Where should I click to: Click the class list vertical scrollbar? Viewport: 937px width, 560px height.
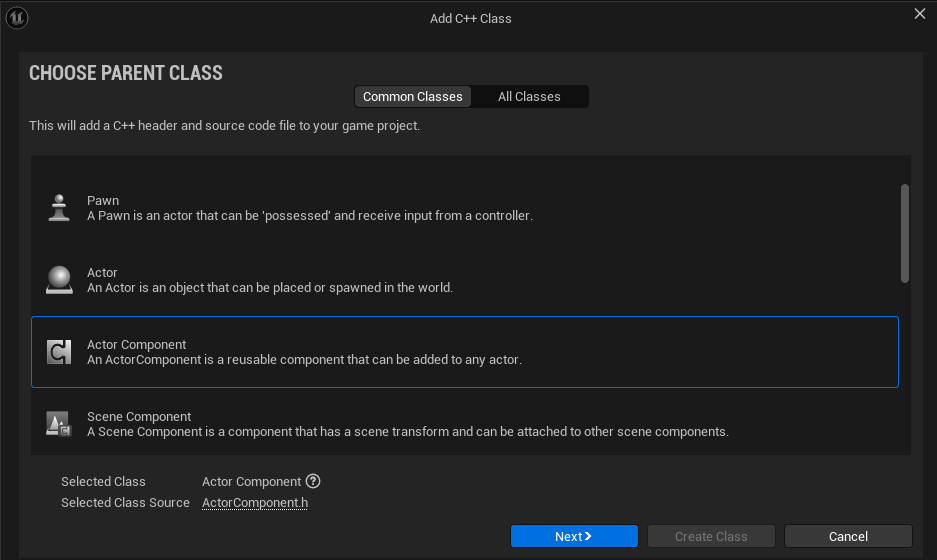(905, 233)
